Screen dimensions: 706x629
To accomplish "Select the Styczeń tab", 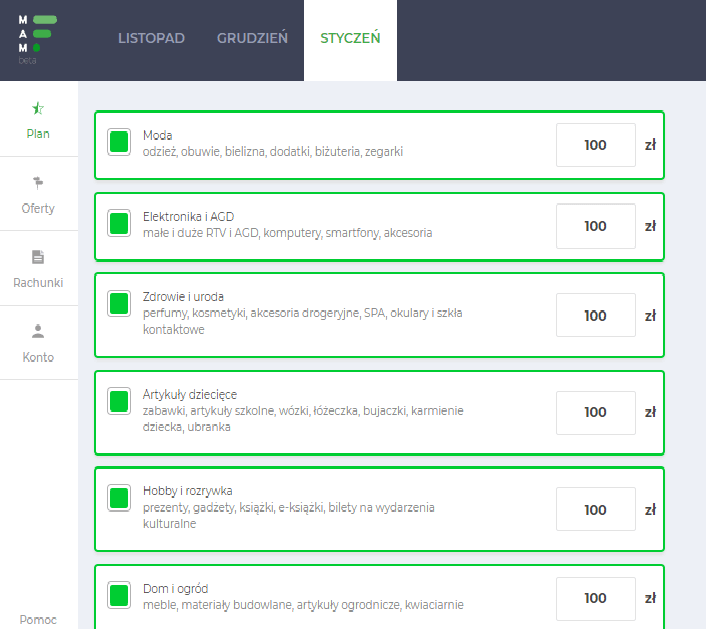I will [350, 39].
